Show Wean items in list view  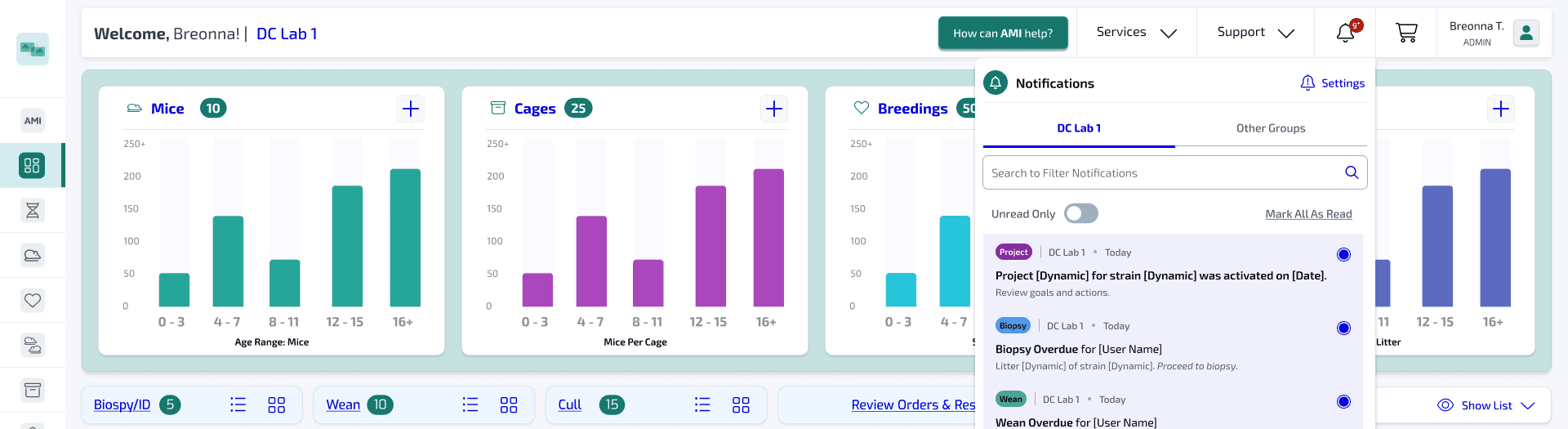coord(470,404)
